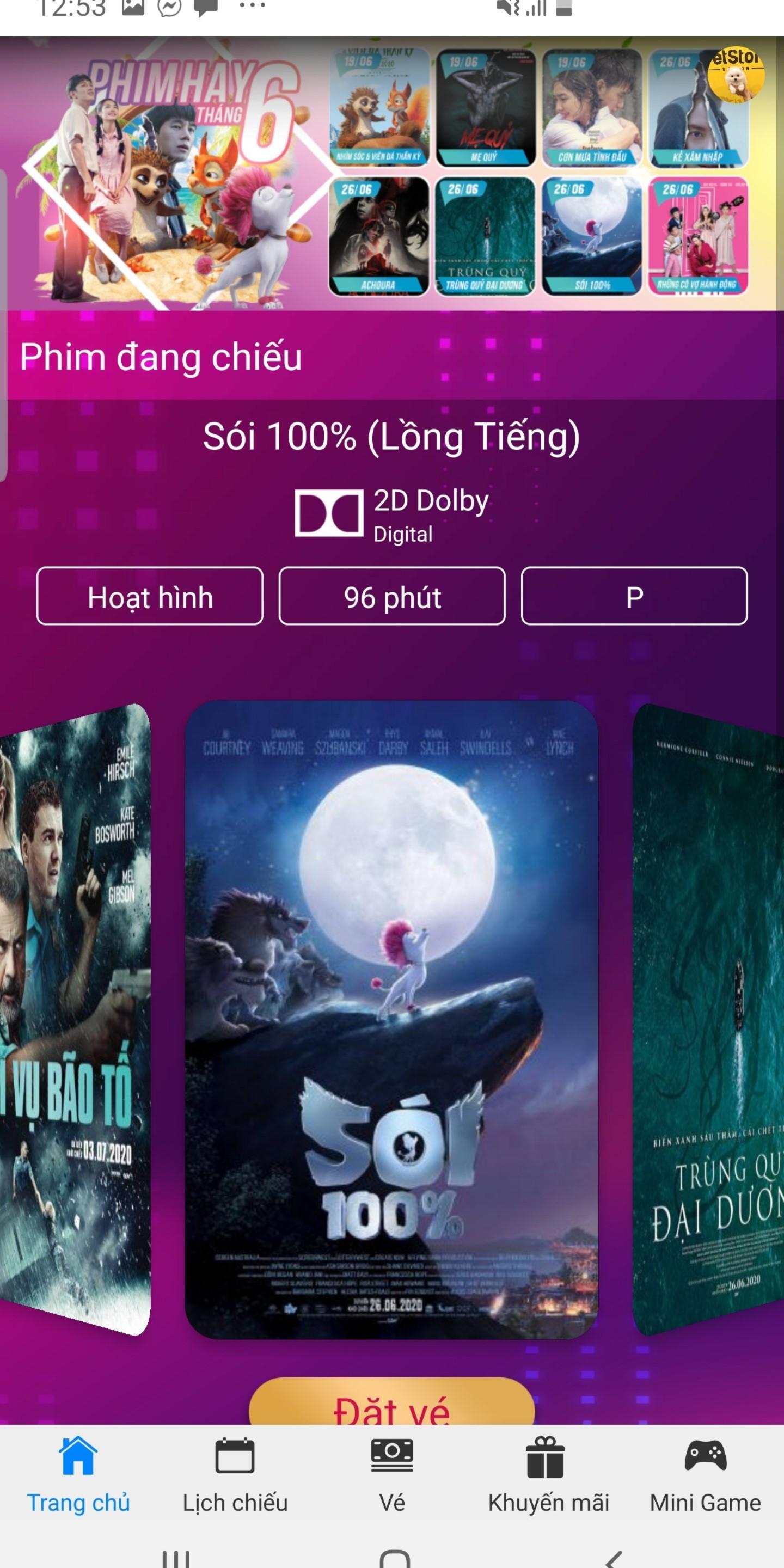
Task: Tap the Cơn Mưa Tình Đầu banner thumbnail
Action: pyautogui.click(x=592, y=108)
